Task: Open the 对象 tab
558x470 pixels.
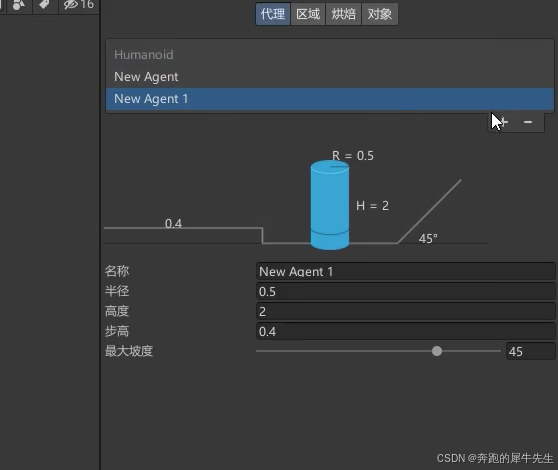Action: pos(380,14)
